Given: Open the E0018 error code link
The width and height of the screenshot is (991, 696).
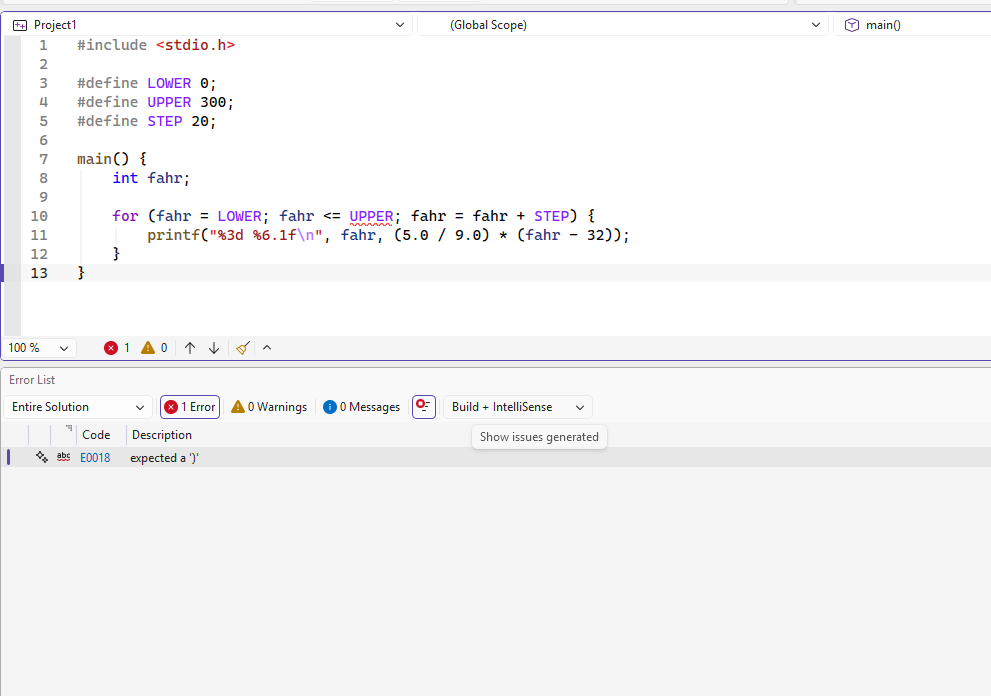Looking at the screenshot, I should [x=95, y=458].
